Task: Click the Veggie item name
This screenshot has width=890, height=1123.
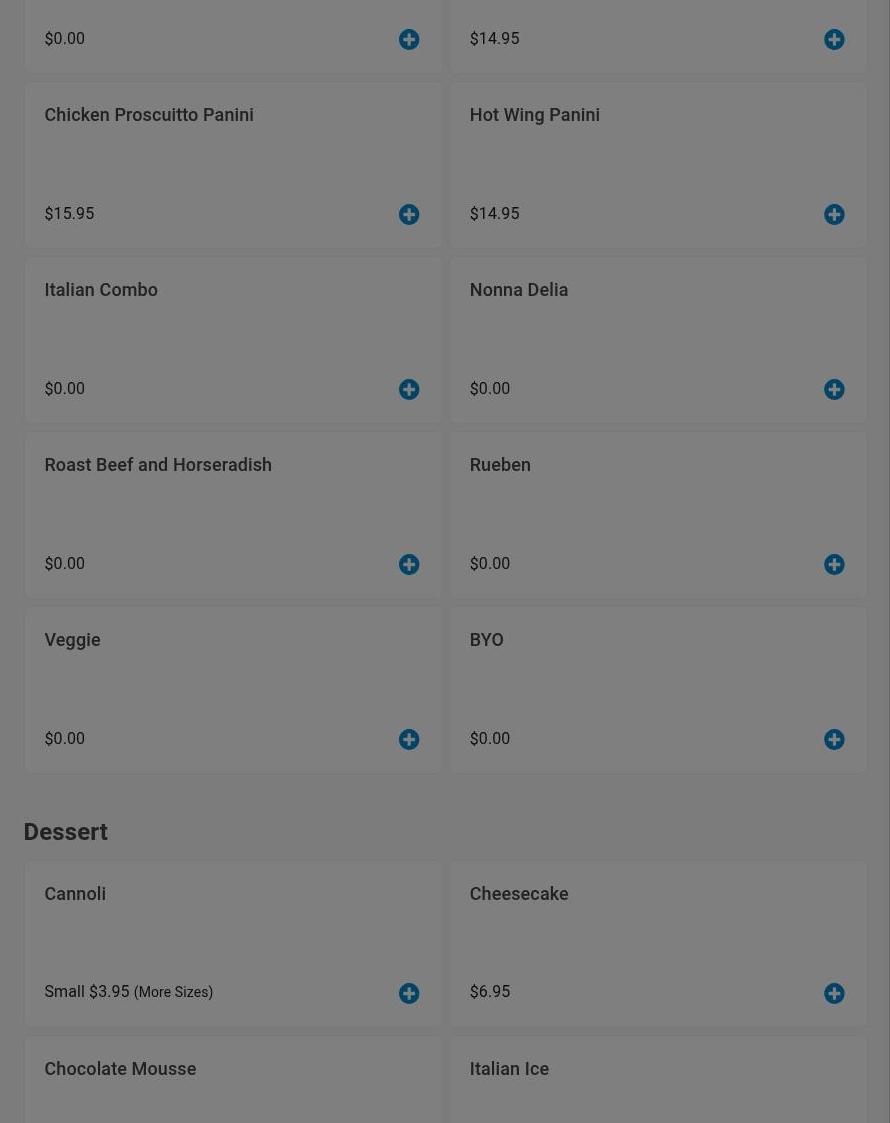Action: 72,639
